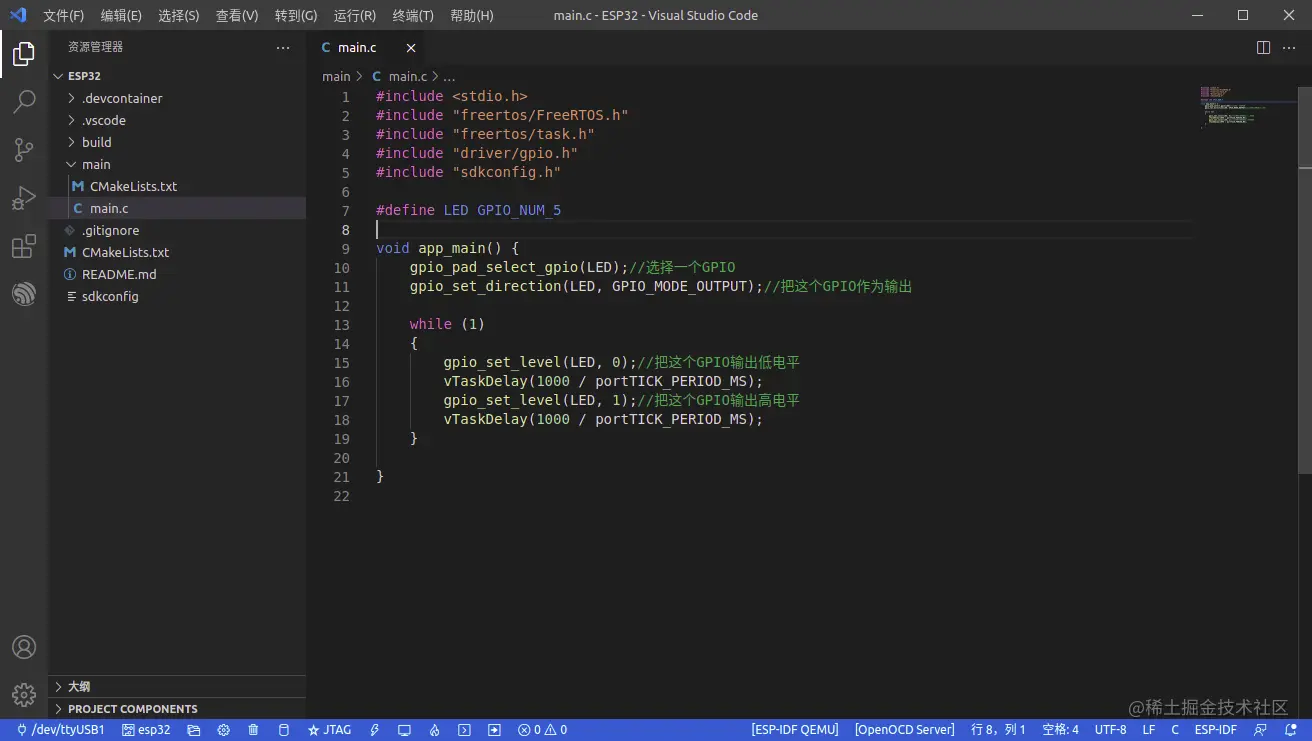Click the split editor icon
The width and height of the screenshot is (1312, 741).
point(1263,47)
